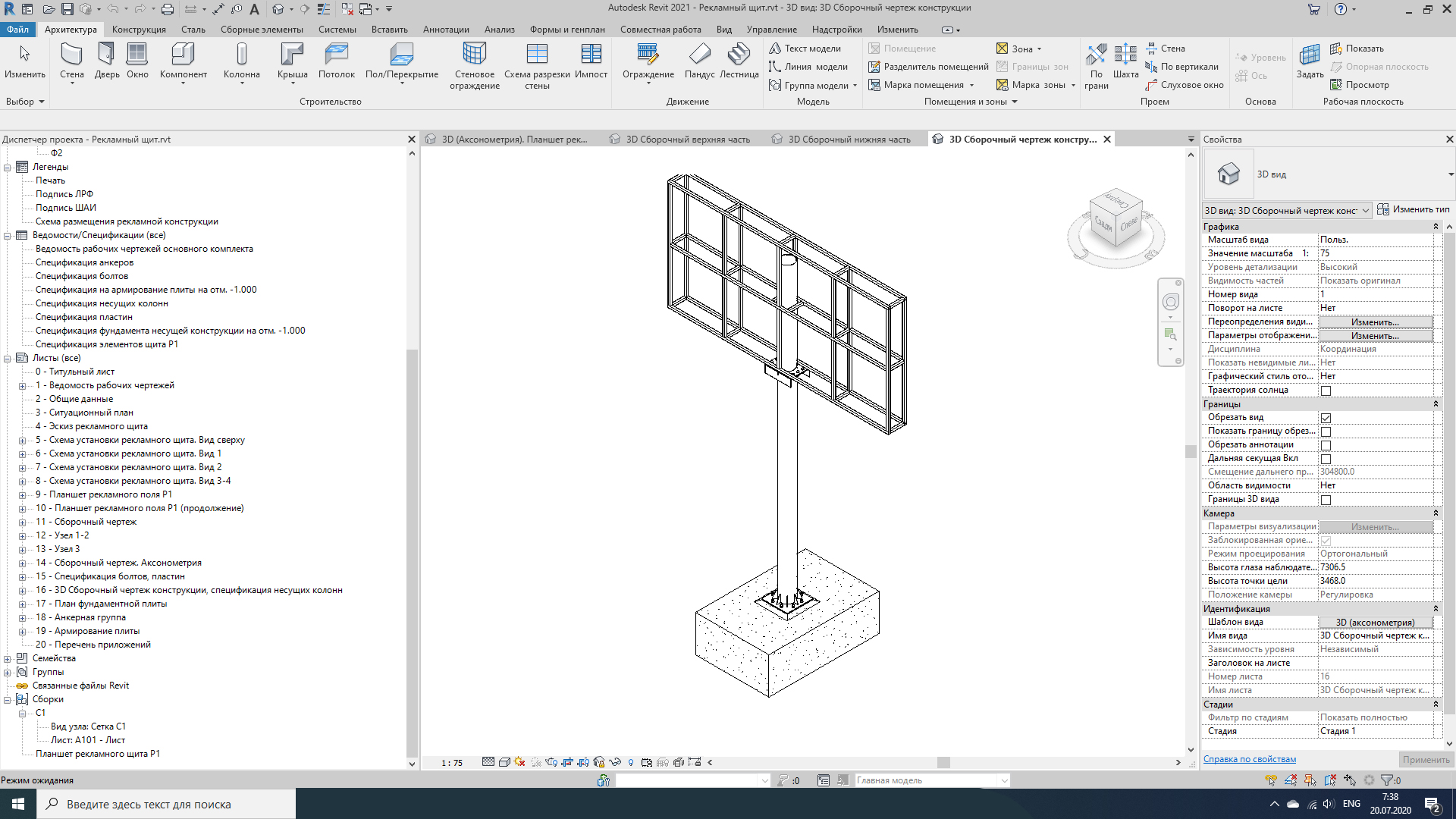The height and width of the screenshot is (819, 1456).
Task: Select the Импост tool
Action: 591,61
